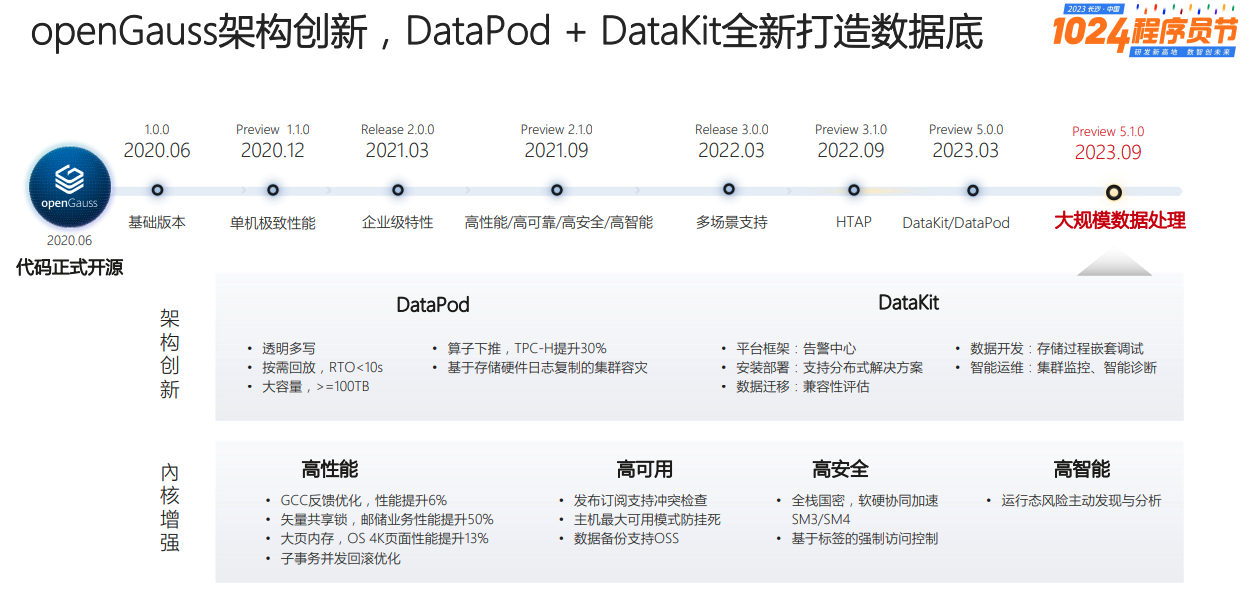
Task: Click the 多场景支持 label
Action: click(731, 222)
